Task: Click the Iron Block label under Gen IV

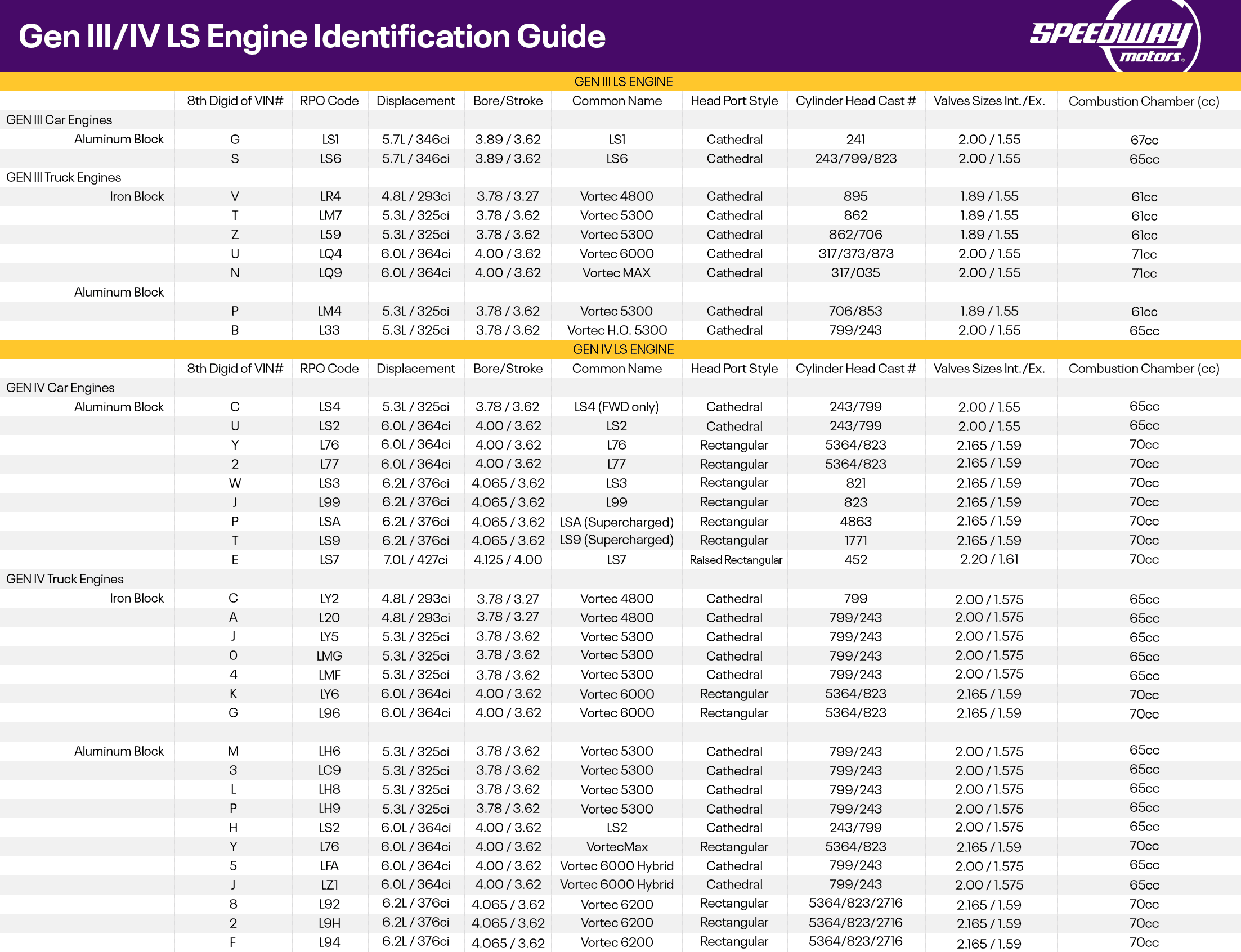Action: (x=137, y=598)
